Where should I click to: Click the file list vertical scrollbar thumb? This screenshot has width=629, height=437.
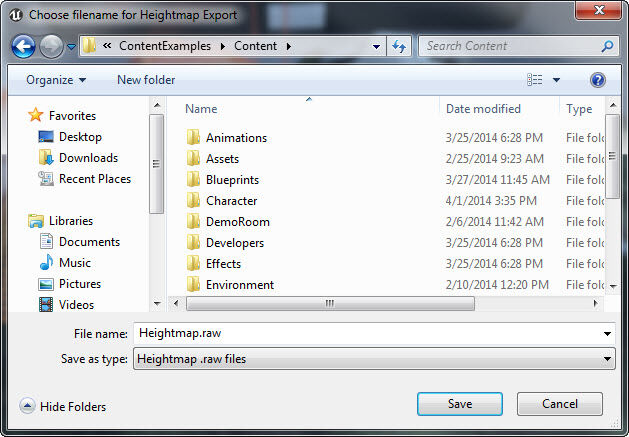point(612,156)
